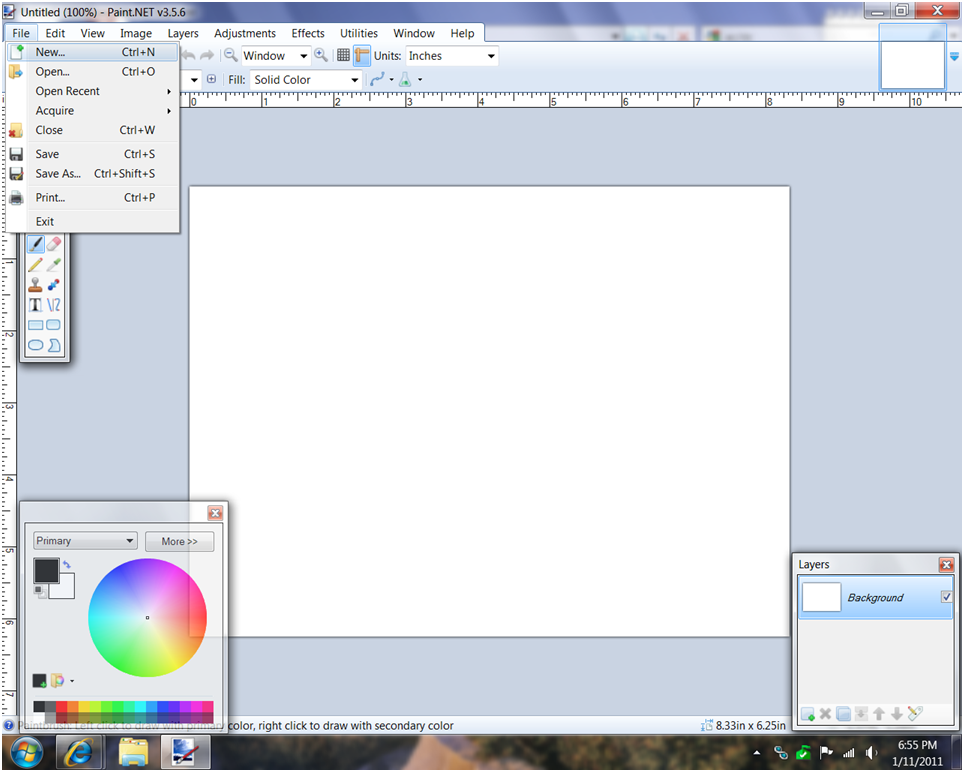Open the Fill dropdown showing Solid Color
964x772 pixels.
(x=305, y=79)
